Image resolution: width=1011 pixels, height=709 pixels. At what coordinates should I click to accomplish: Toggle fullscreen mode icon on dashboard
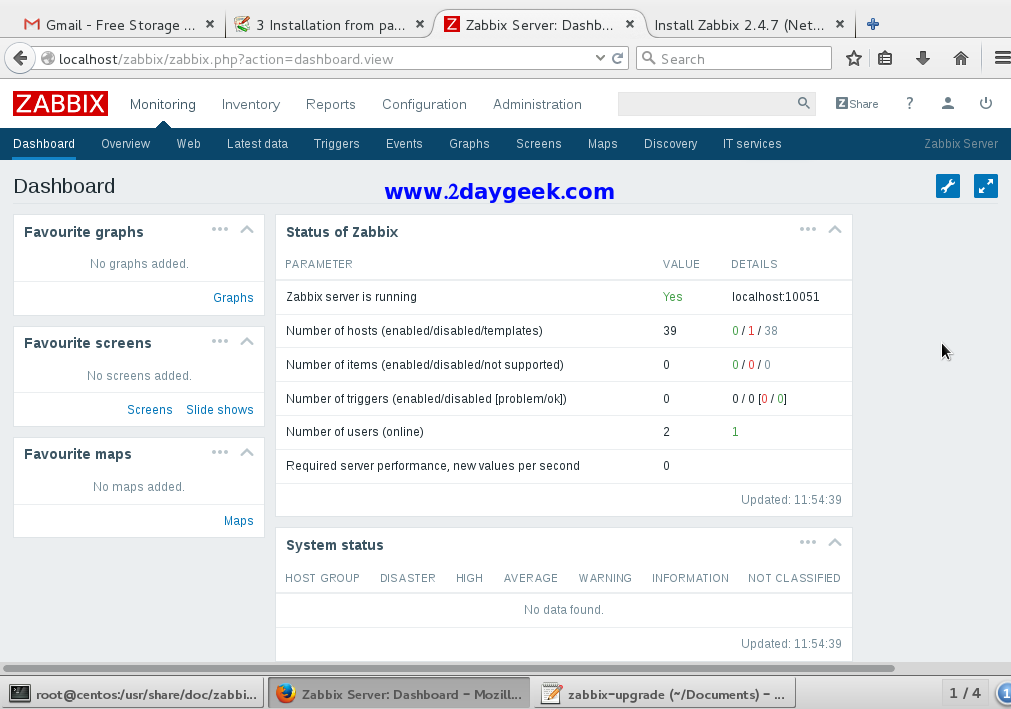click(x=986, y=186)
